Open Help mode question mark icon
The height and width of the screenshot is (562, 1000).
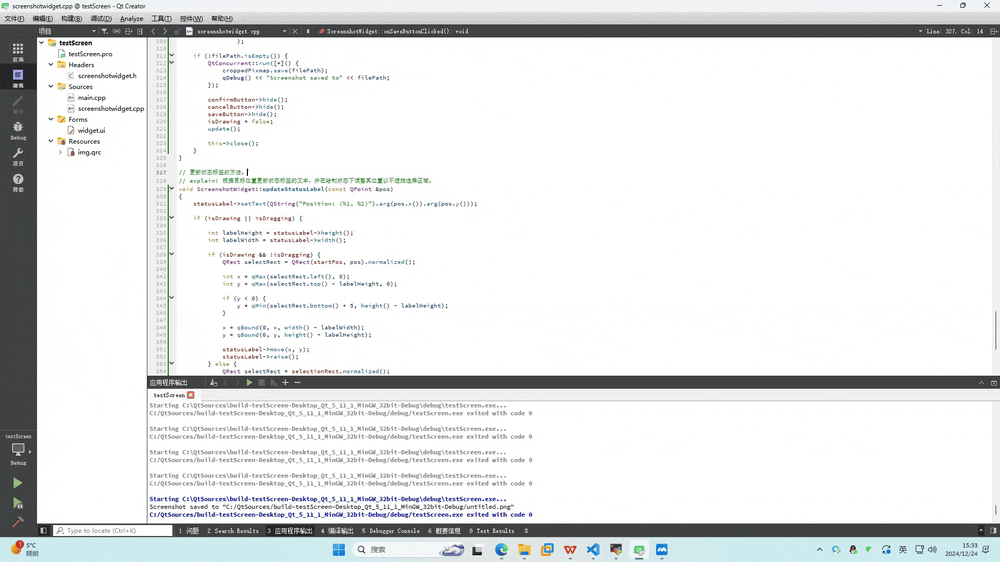(18, 182)
